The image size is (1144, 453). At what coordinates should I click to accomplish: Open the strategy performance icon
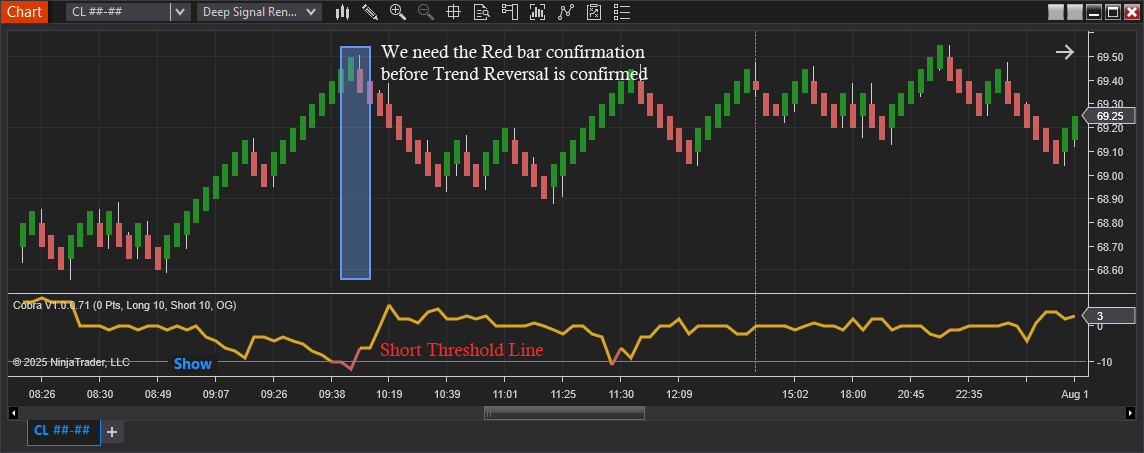pyautogui.click(x=594, y=12)
